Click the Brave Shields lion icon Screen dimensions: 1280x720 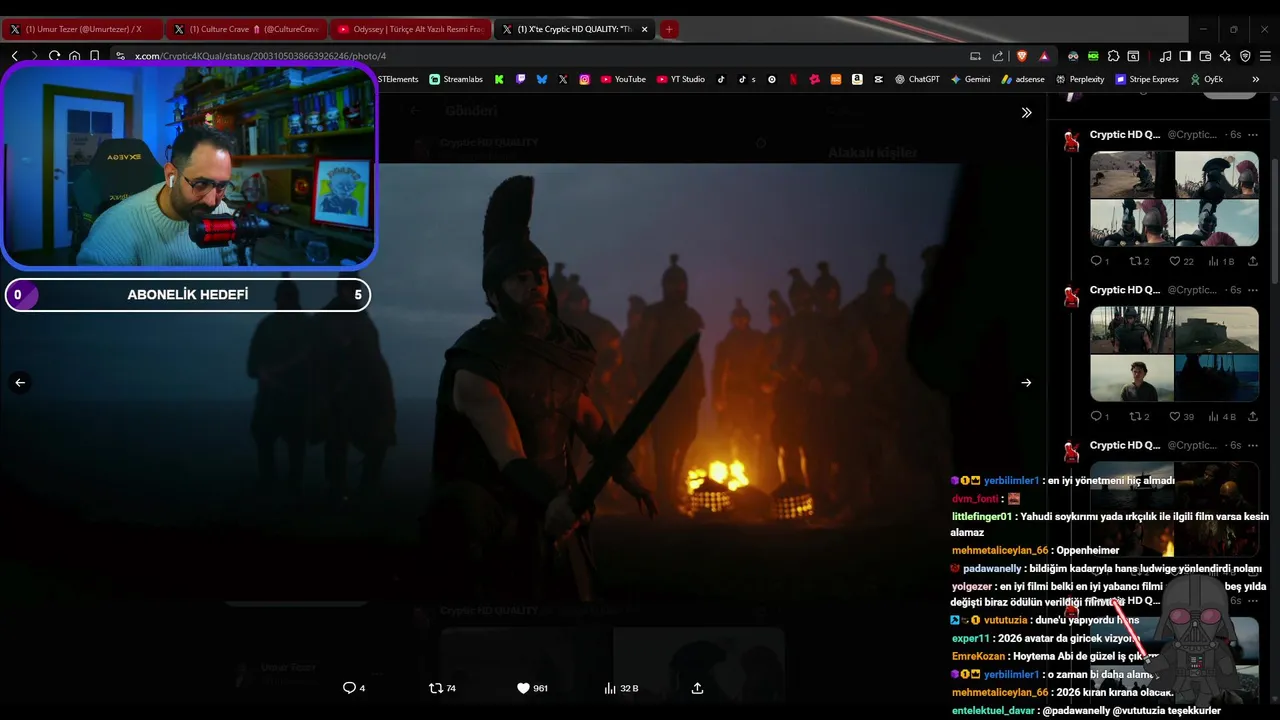coord(1022,56)
